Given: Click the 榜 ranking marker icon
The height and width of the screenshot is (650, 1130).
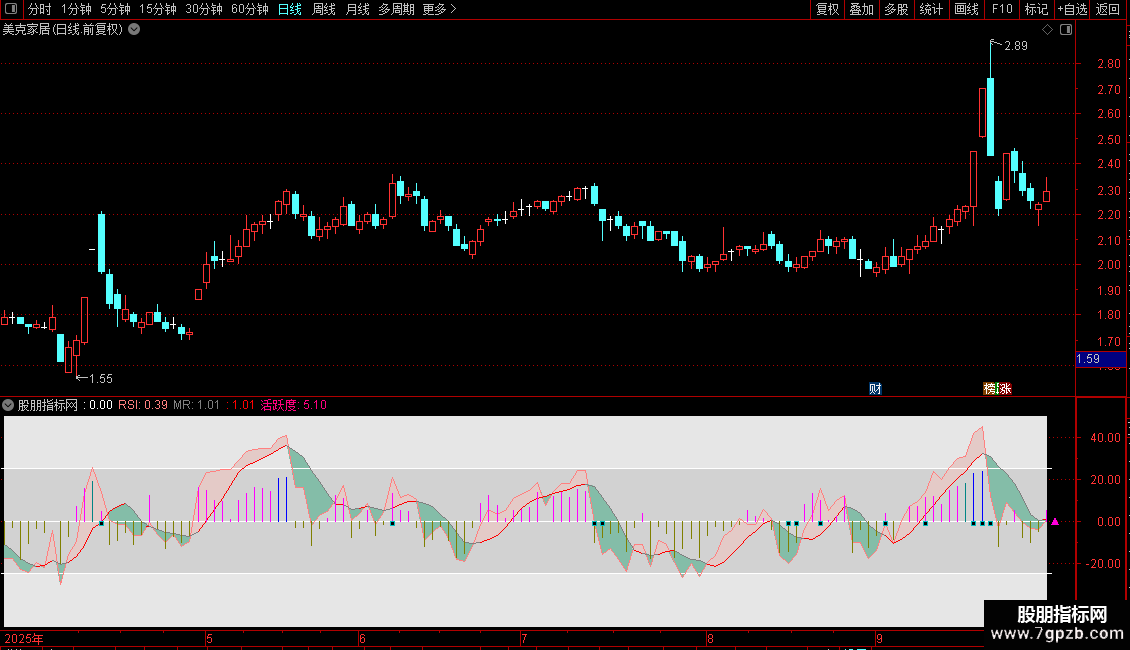Looking at the screenshot, I should [990, 388].
